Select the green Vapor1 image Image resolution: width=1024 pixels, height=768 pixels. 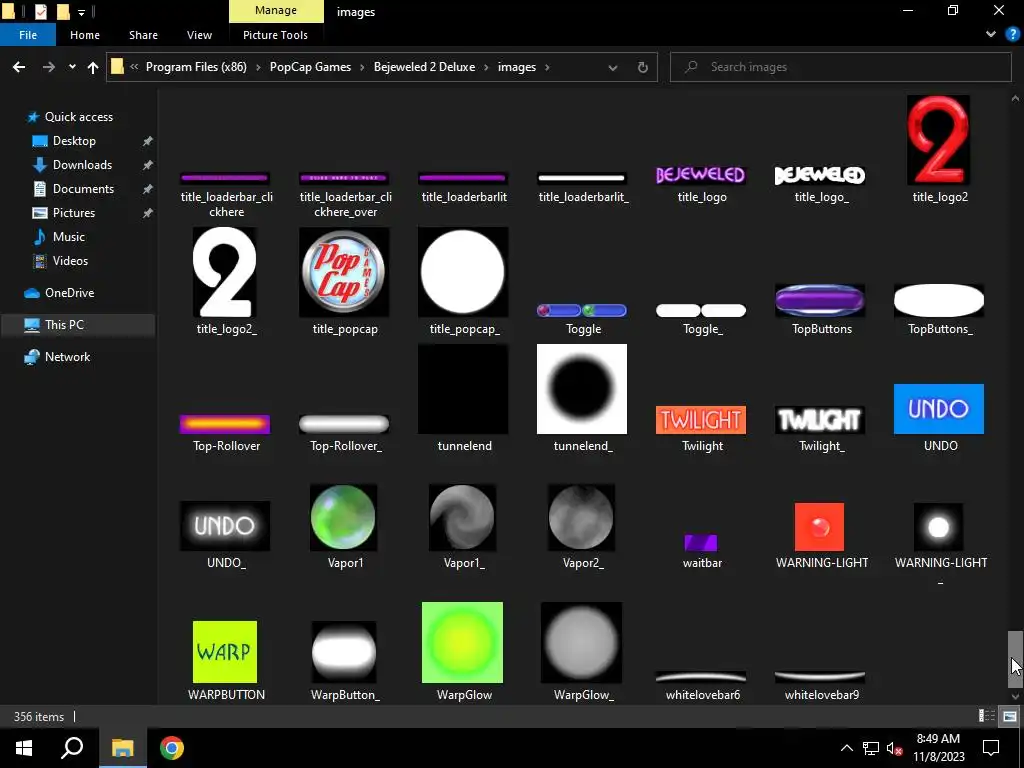(344, 517)
